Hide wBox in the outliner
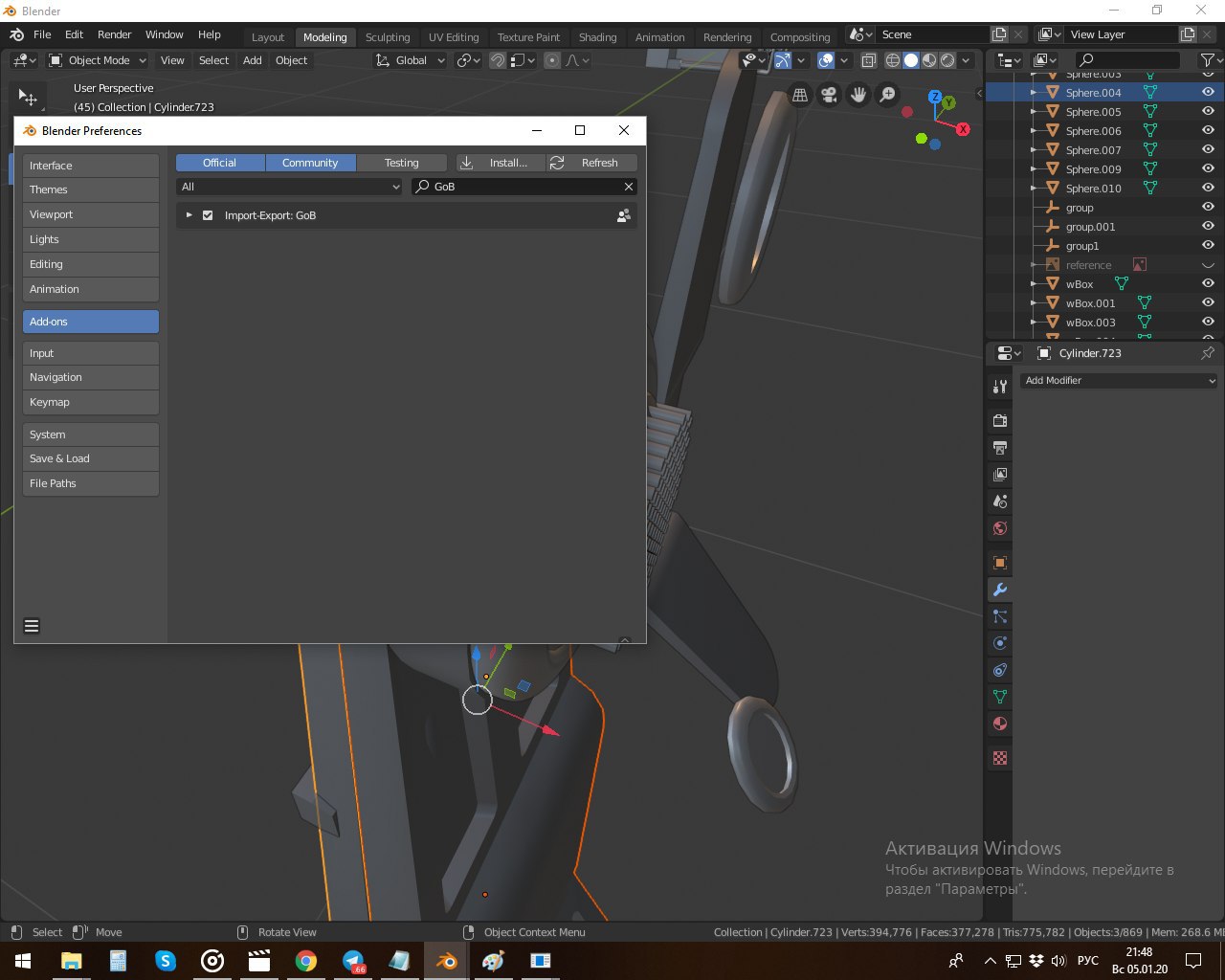 coord(1208,284)
